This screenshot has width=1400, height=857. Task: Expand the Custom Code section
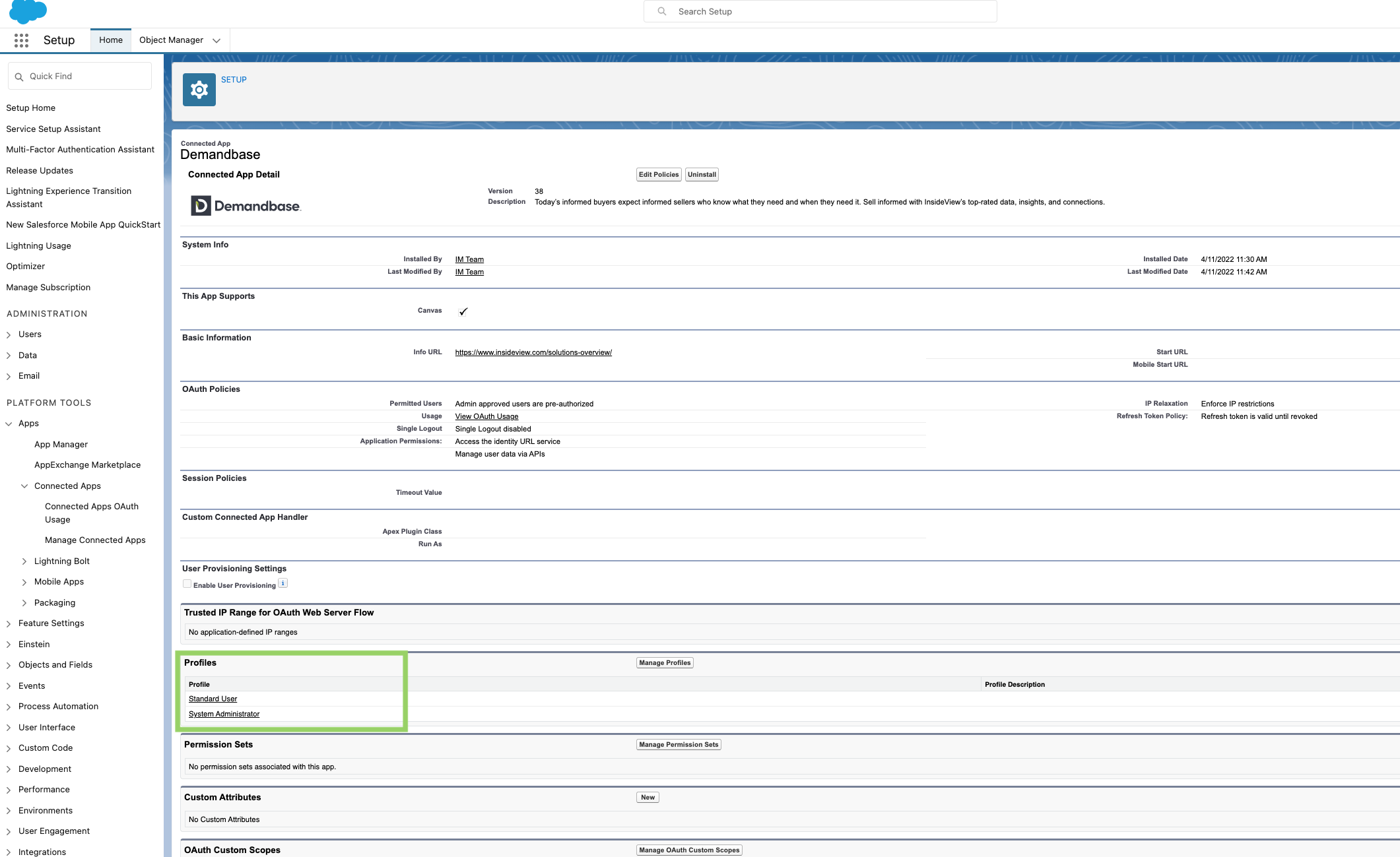click(9, 748)
